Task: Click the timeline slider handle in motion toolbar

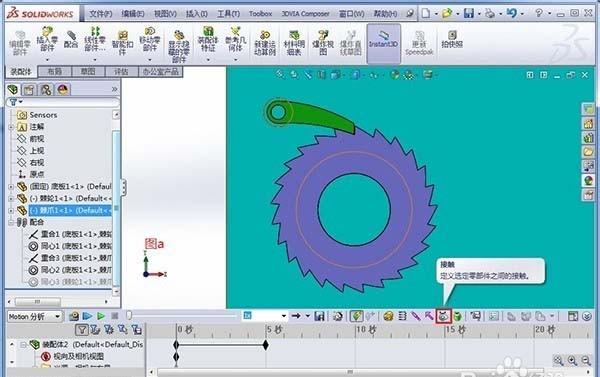Action: point(129,315)
